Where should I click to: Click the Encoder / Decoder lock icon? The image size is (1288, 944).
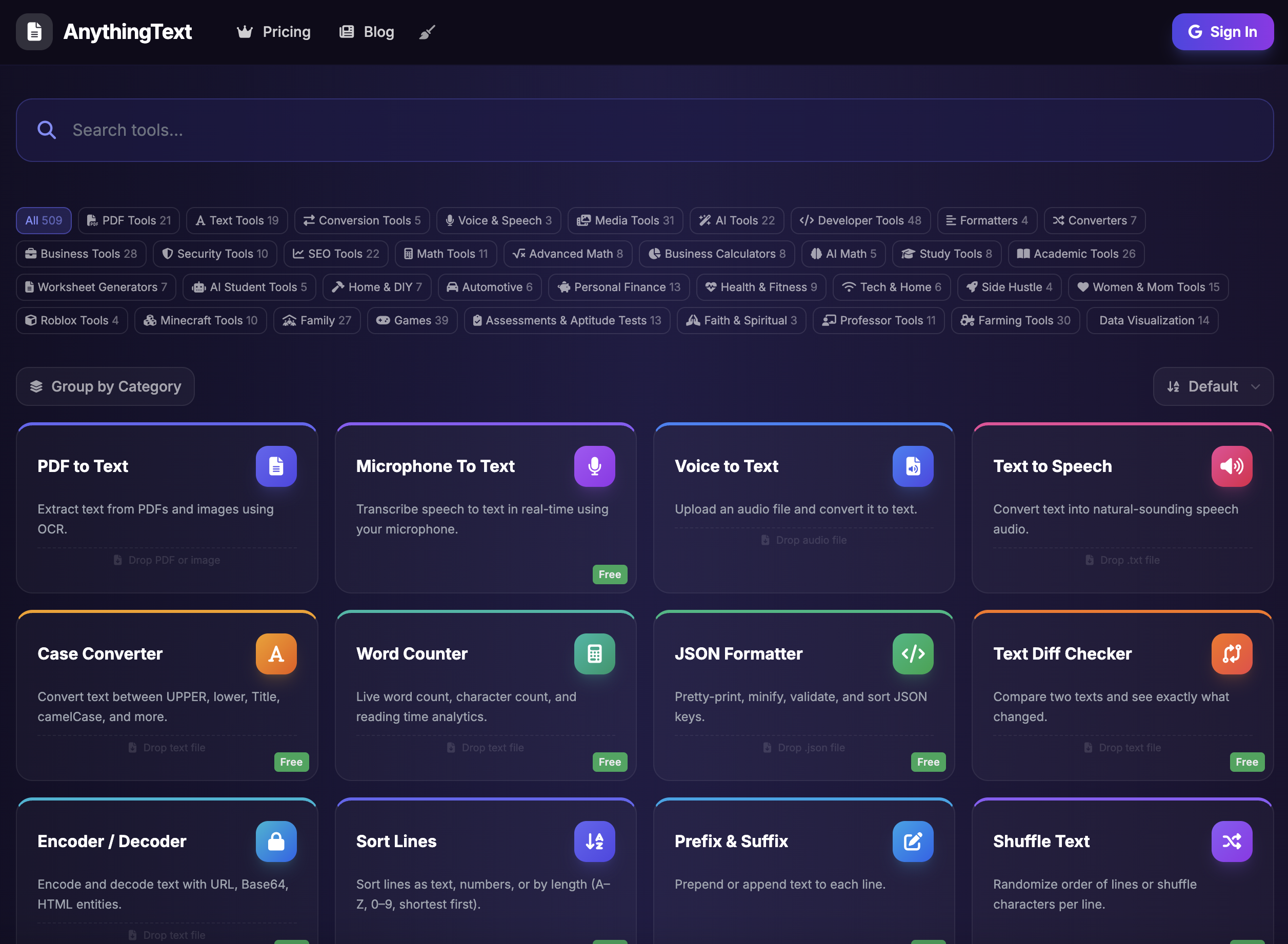point(275,841)
